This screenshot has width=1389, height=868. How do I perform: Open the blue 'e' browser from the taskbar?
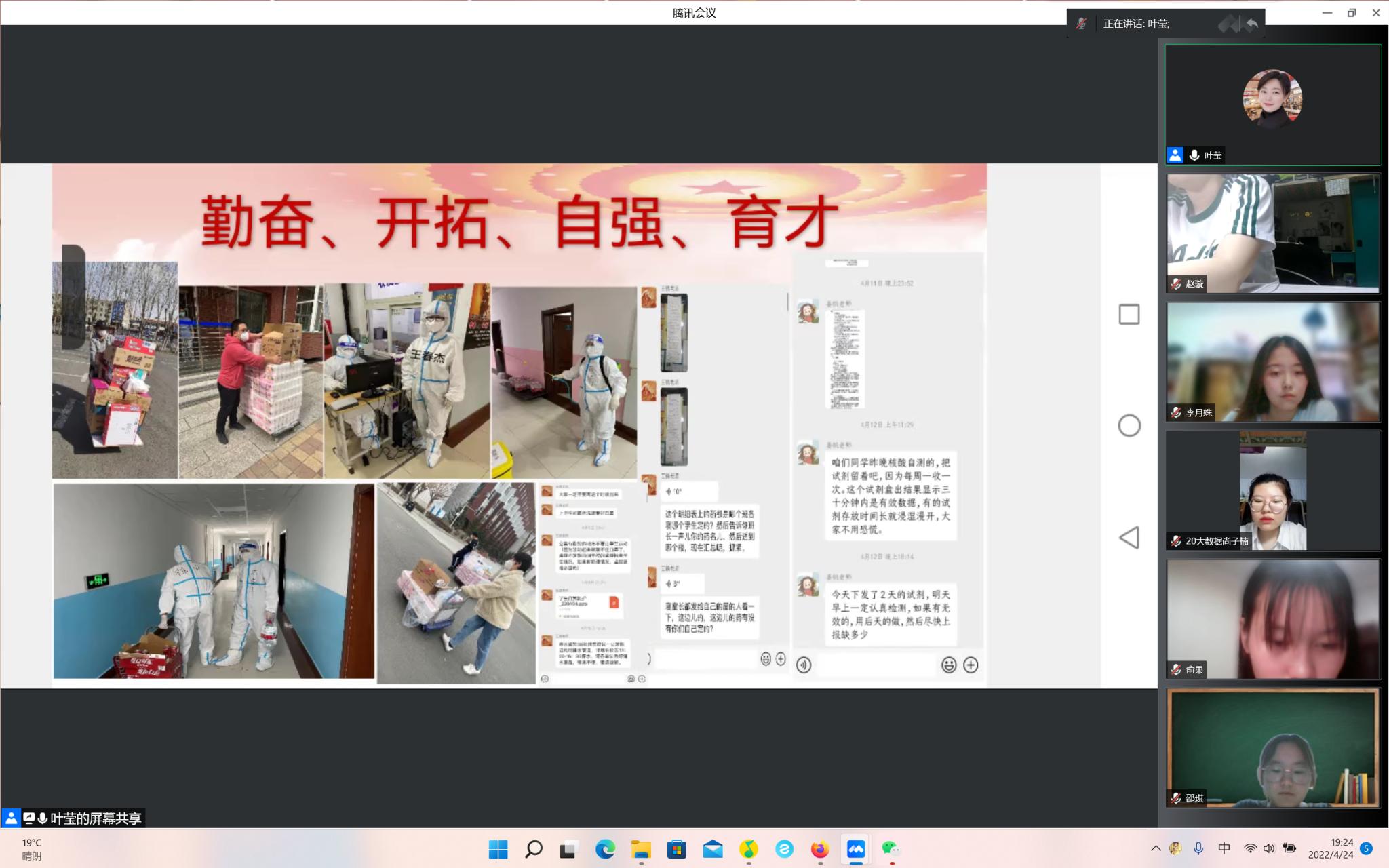[785, 849]
